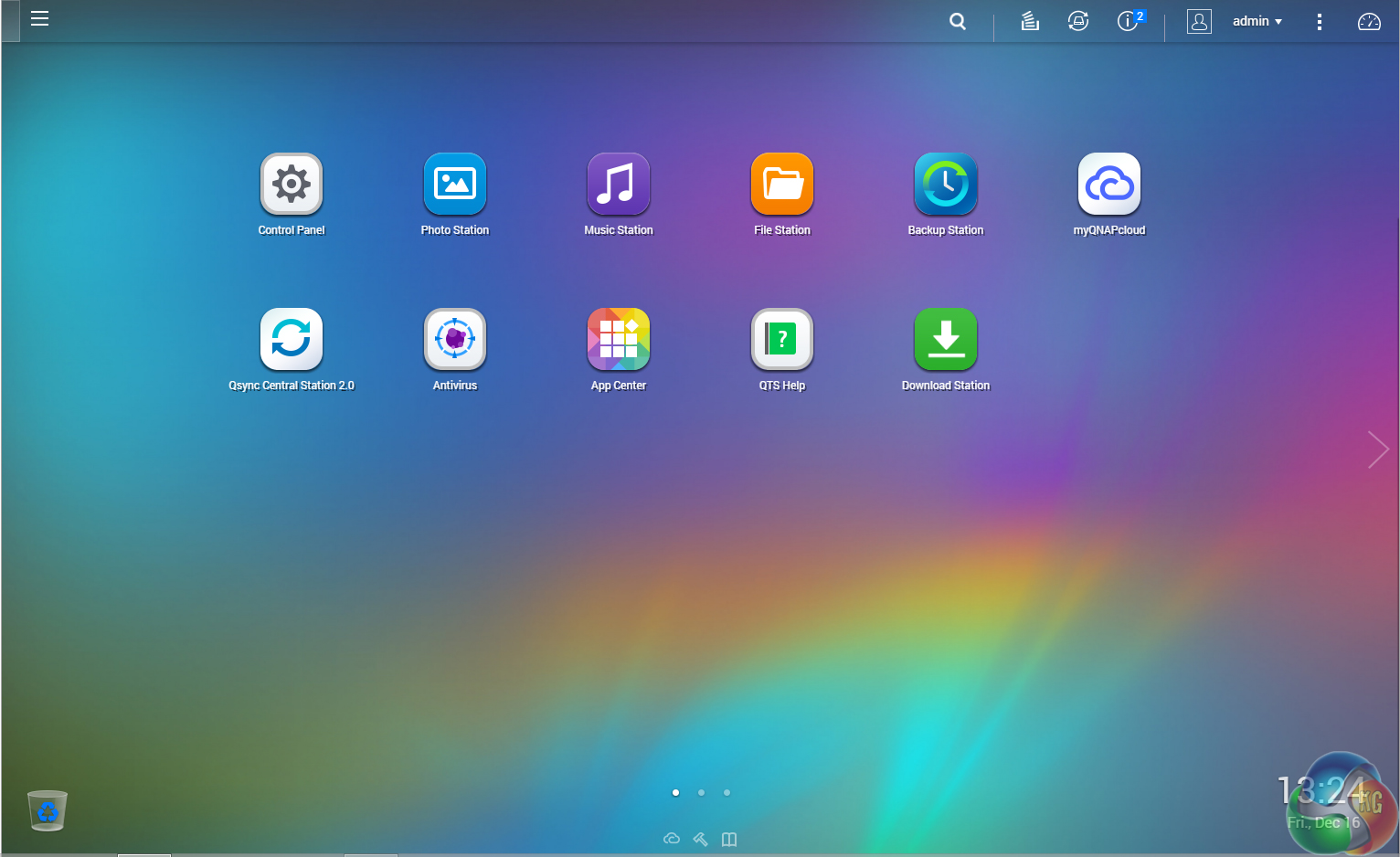1400x857 pixels.
Task: Open App Center
Action: coord(619,340)
